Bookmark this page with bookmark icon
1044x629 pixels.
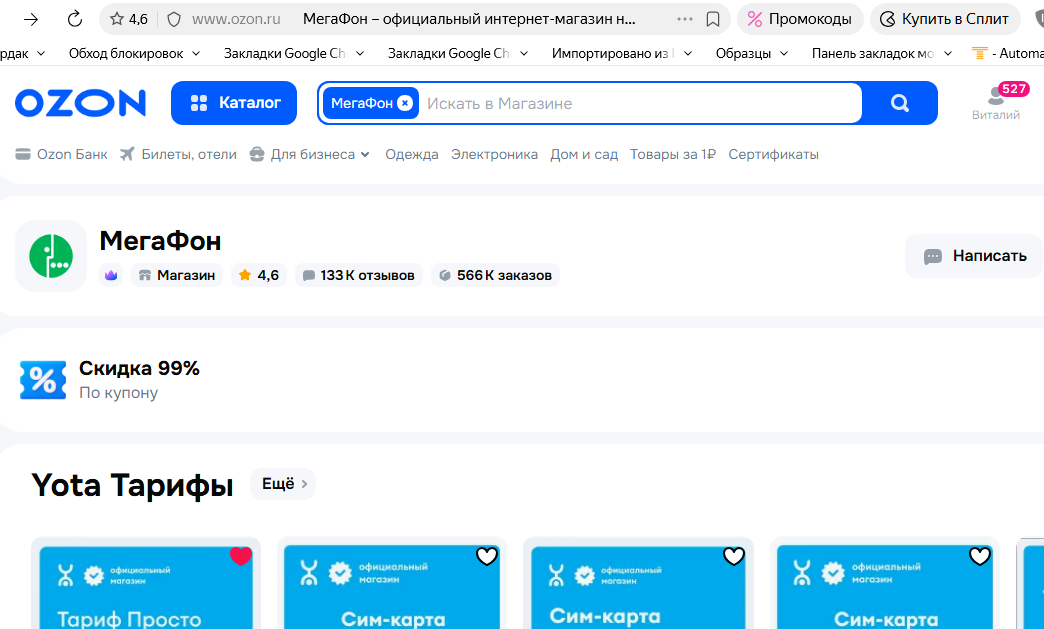tap(712, 19)
